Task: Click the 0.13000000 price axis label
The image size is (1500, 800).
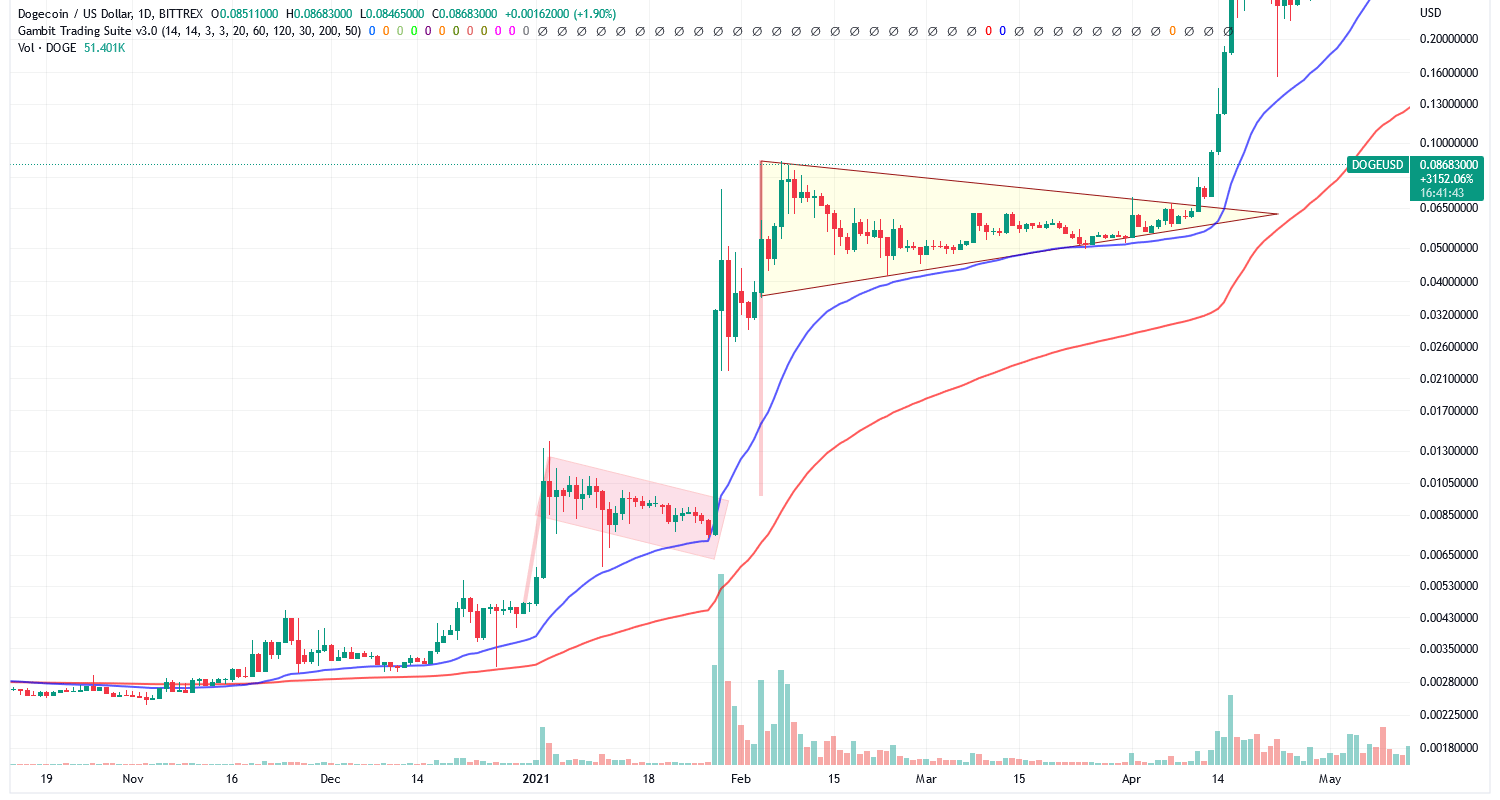Action: [x=1450, y=104]
